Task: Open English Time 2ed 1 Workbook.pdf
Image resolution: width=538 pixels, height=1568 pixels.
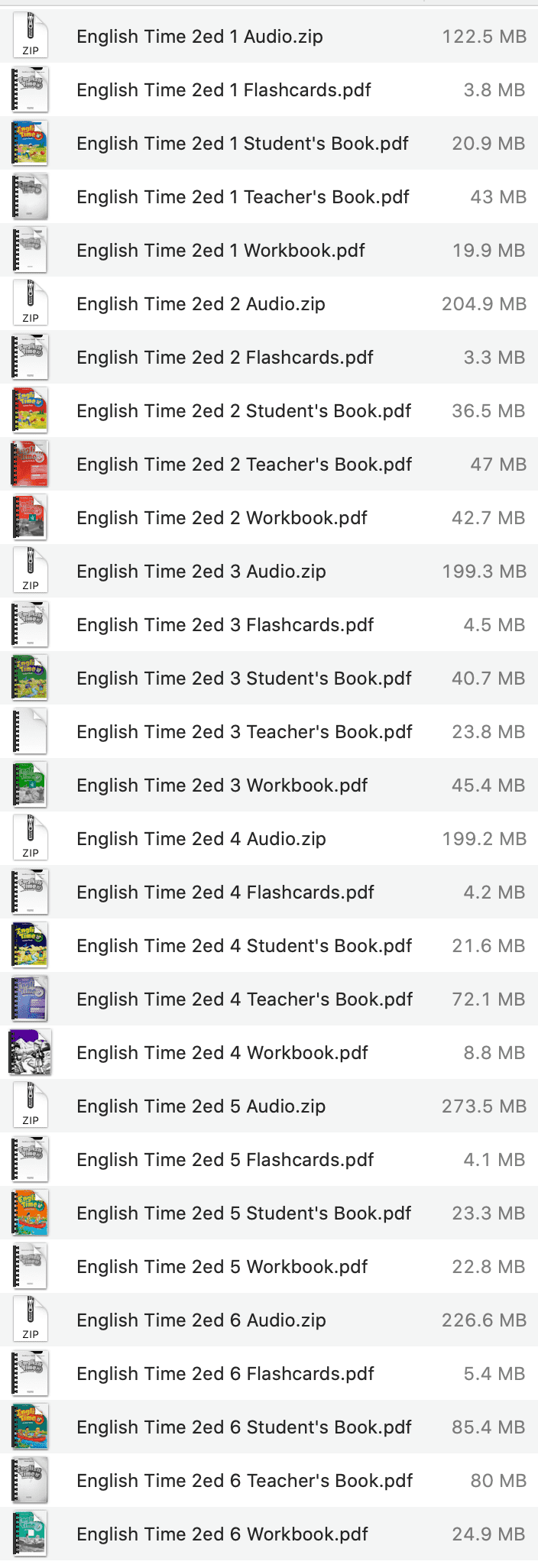Action: click(x=220, y=250)
